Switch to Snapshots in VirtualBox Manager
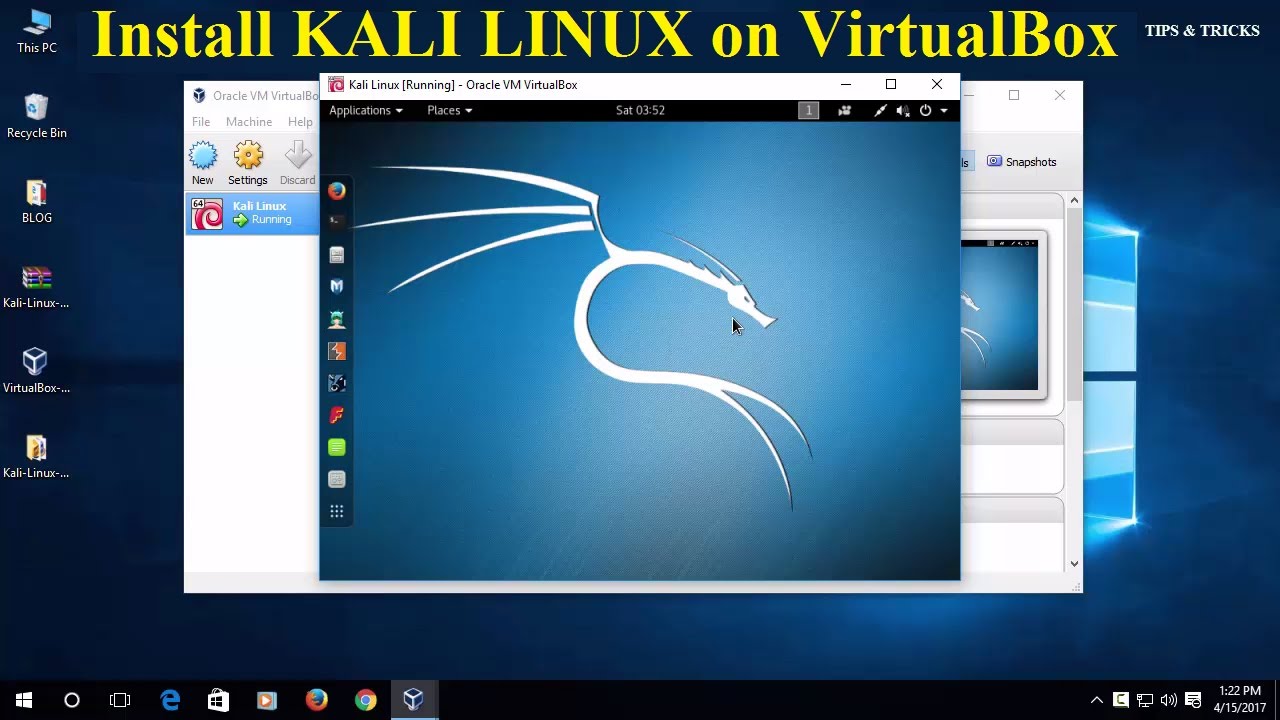Image resolution: width=1280 pixels, height=720 pixels. pyautogui.click(x=1021, y=162)
